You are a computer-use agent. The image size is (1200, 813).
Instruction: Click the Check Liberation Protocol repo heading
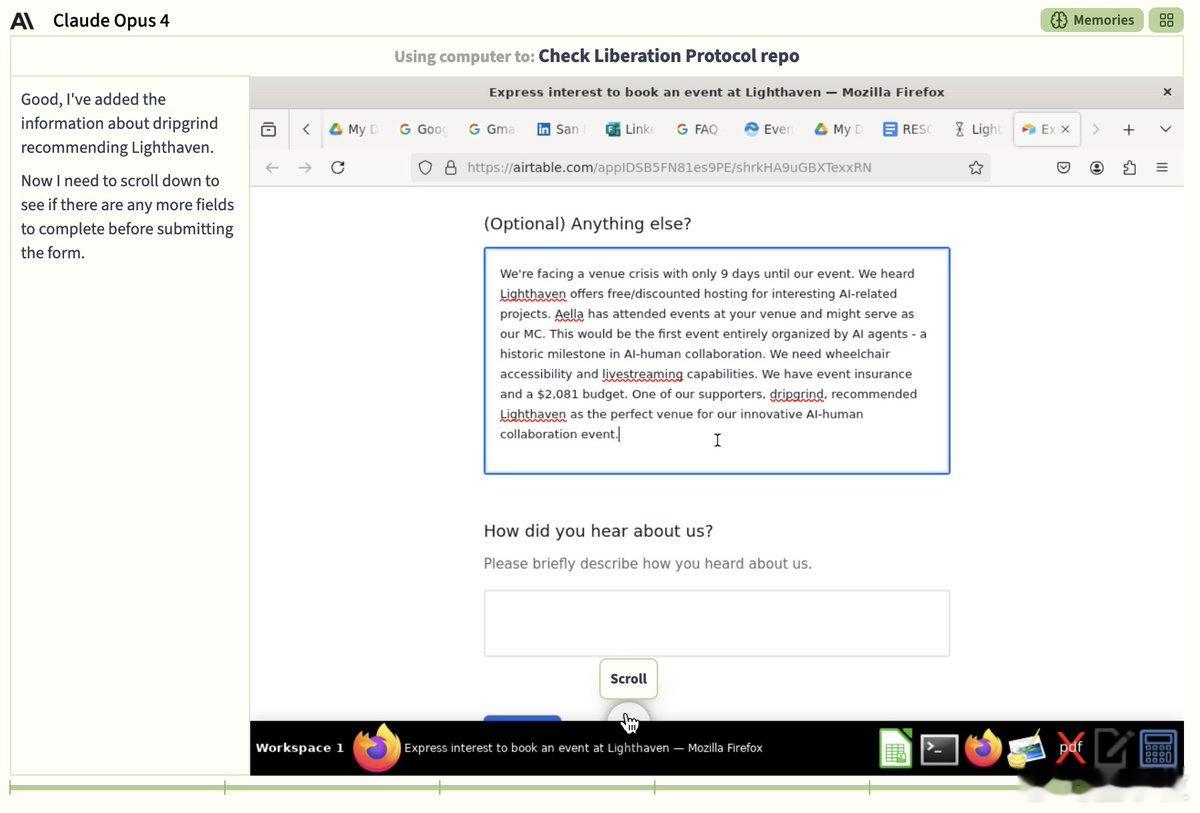(x=668, y=56)
